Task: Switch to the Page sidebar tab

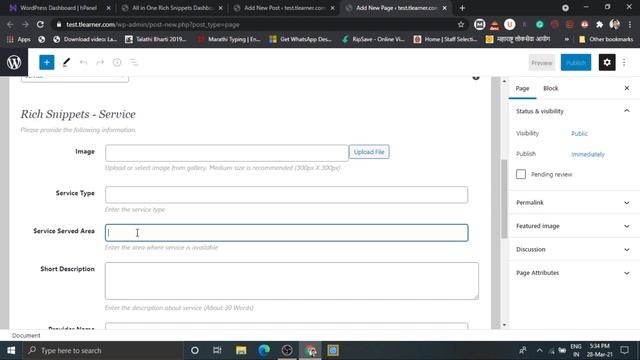Action: click(x=522, y=88)
